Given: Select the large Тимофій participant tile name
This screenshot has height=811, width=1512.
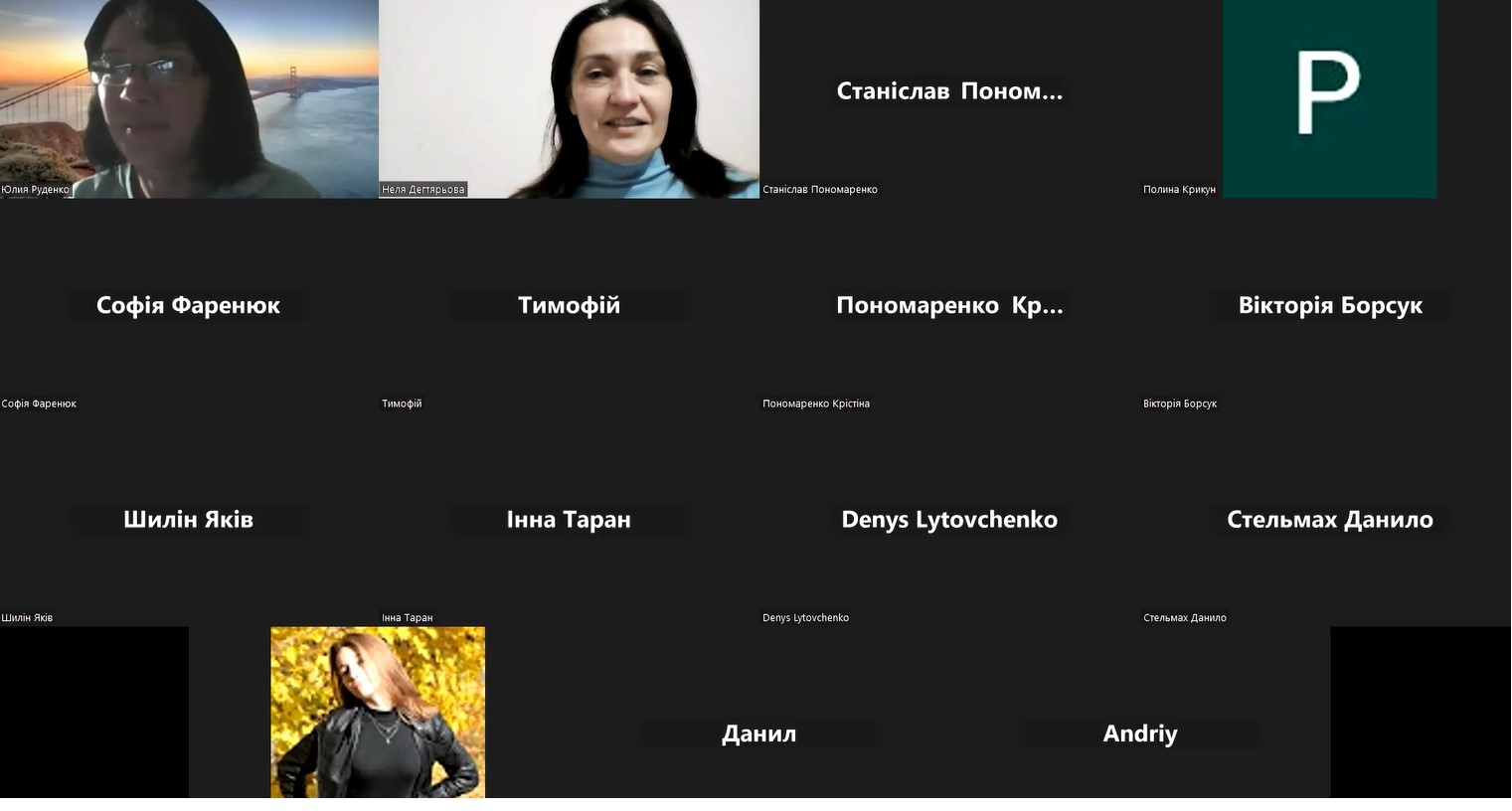Looking at the screenshot, I should point(569,305).
